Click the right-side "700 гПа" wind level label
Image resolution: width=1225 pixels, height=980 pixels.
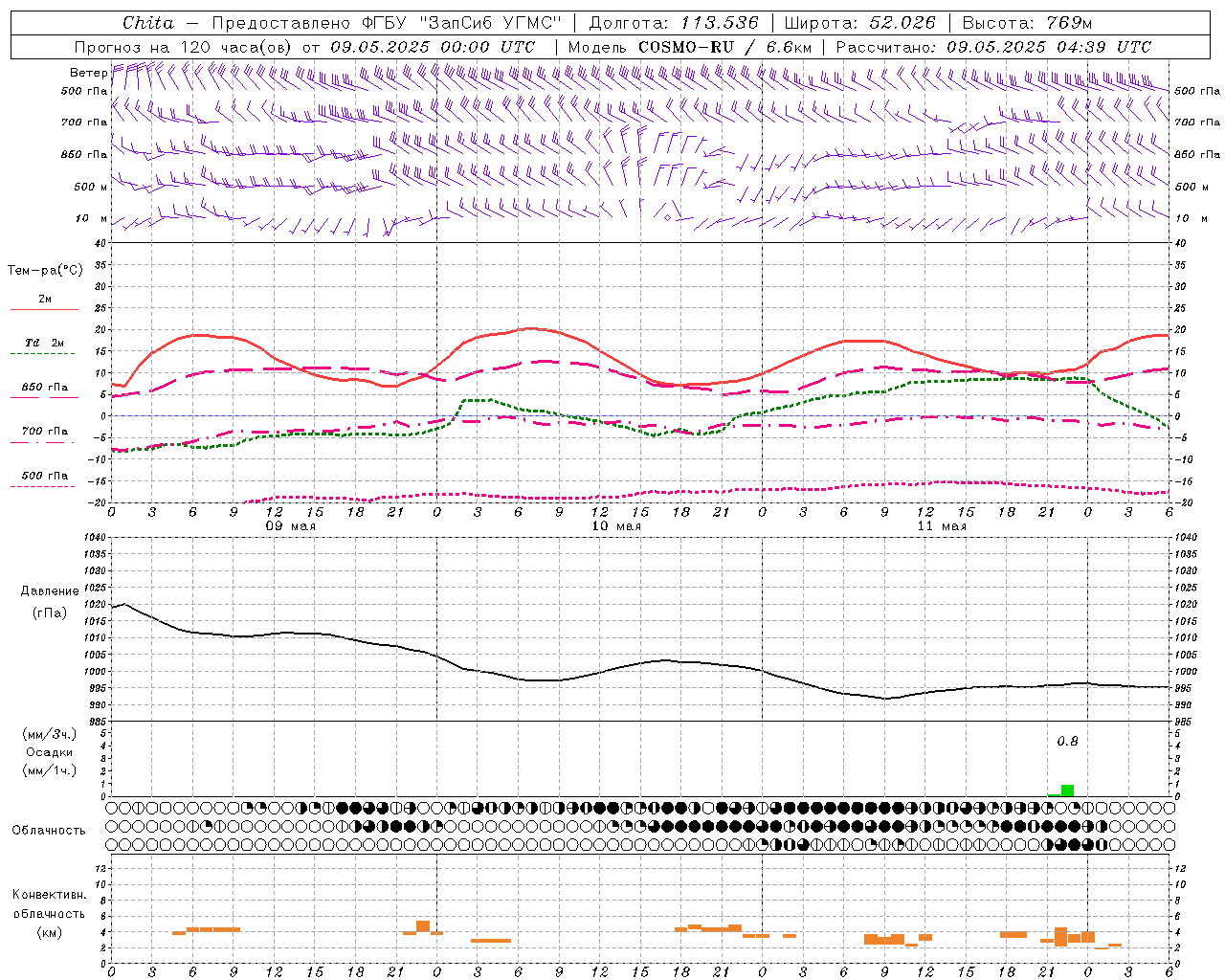coord(1197,122)
